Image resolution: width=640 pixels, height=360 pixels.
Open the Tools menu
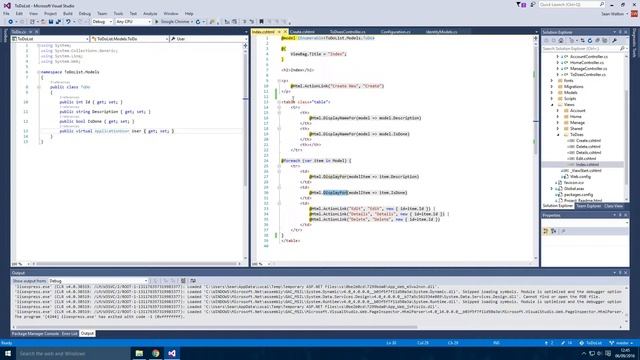[118, 13]
